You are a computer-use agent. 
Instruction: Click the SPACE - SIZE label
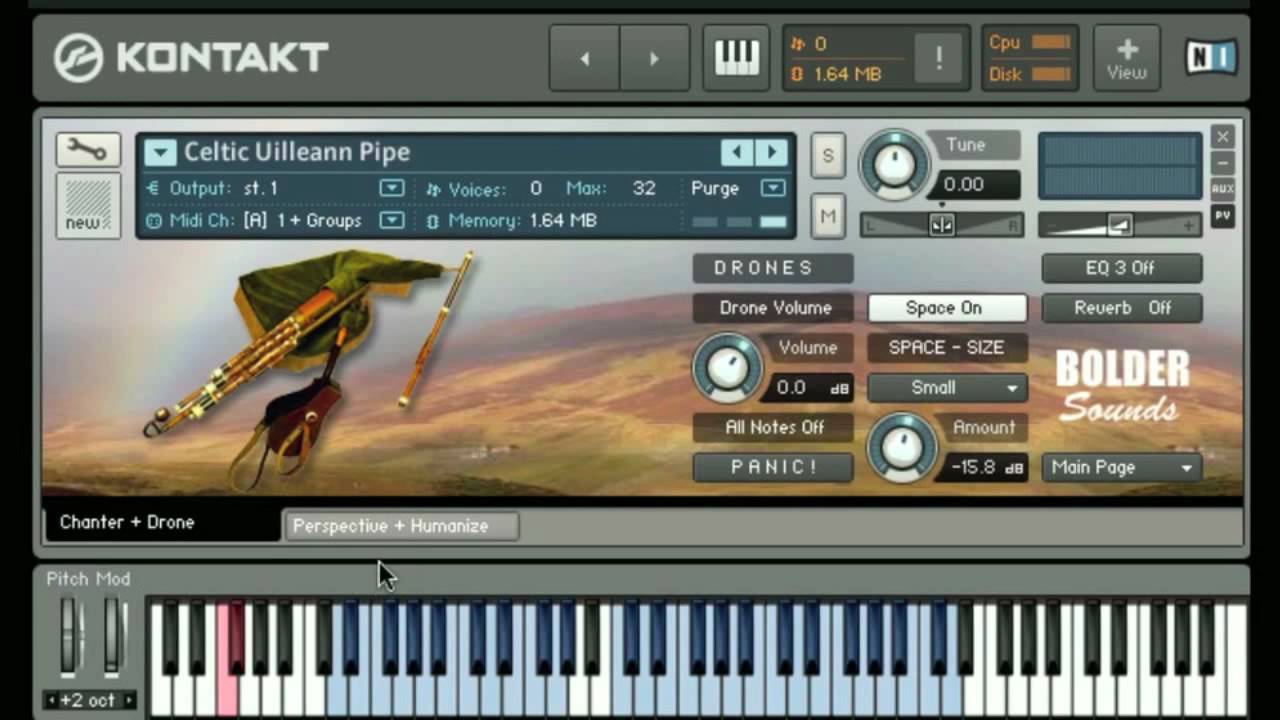(x=946, y=348)
